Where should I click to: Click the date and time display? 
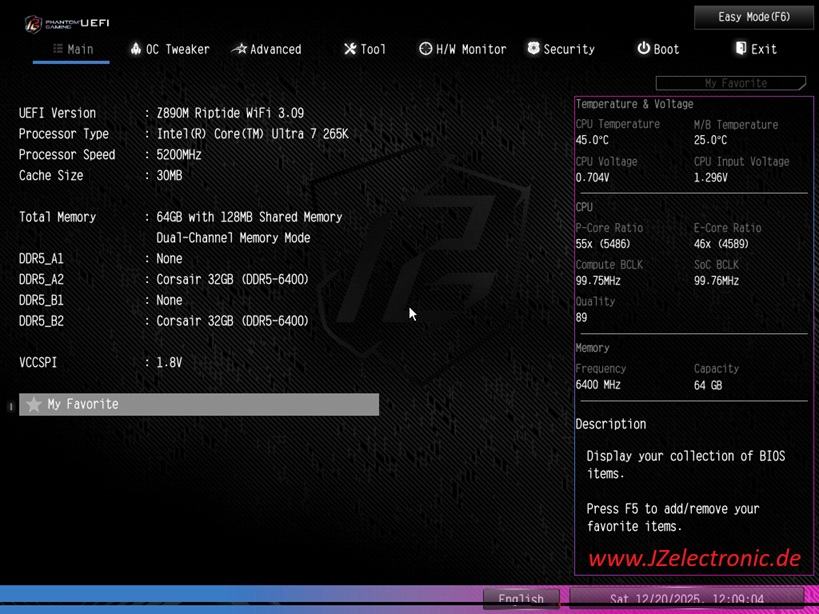coord(687,598)
